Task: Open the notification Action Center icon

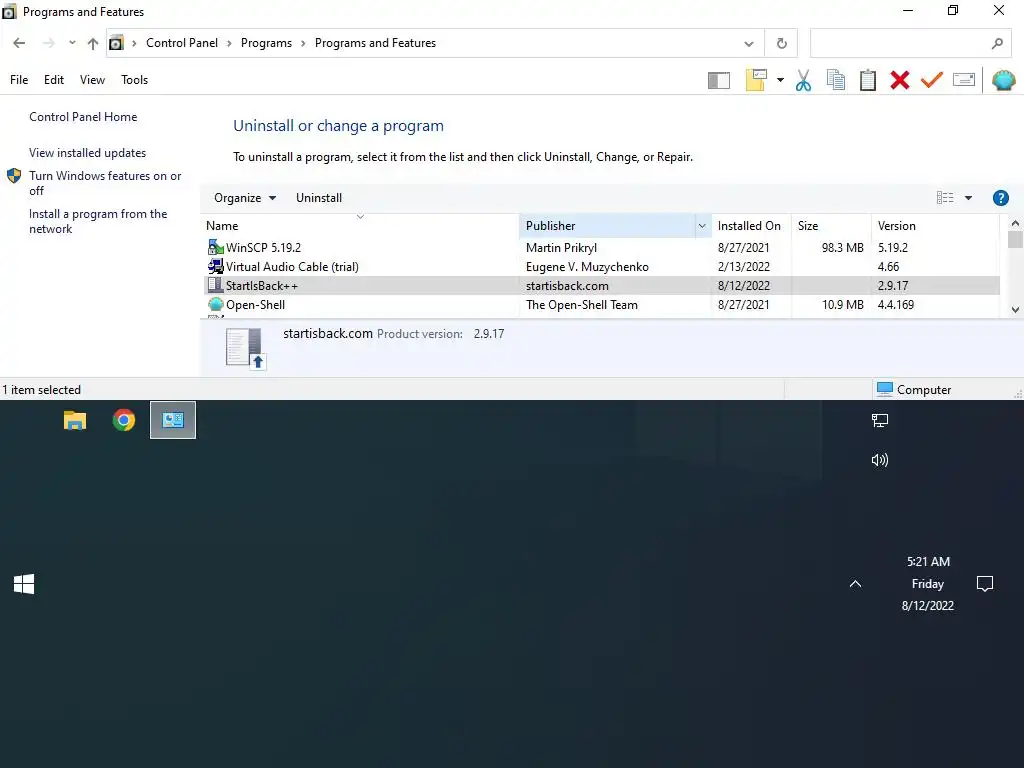Action: (984, 584)
